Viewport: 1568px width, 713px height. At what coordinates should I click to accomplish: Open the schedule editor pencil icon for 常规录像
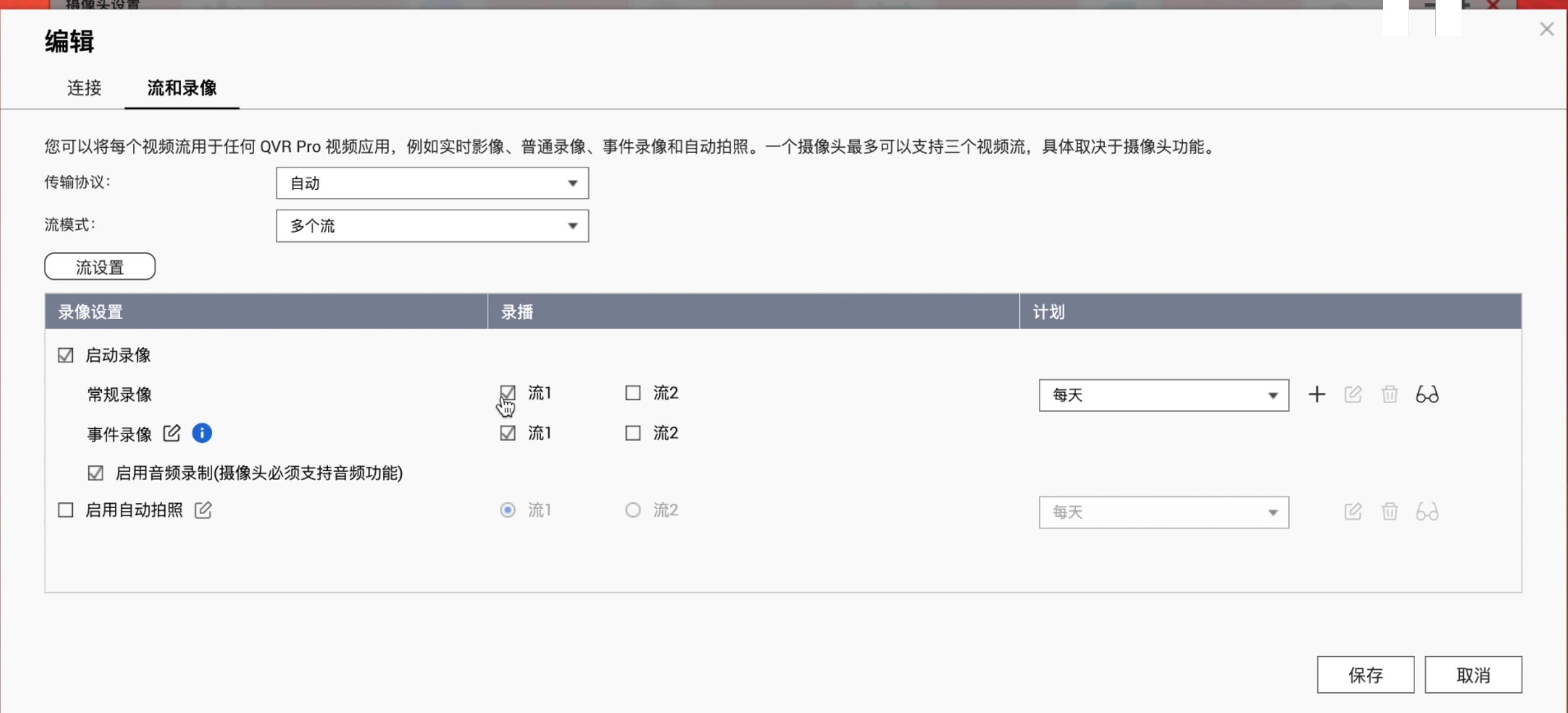point(1353,394)
